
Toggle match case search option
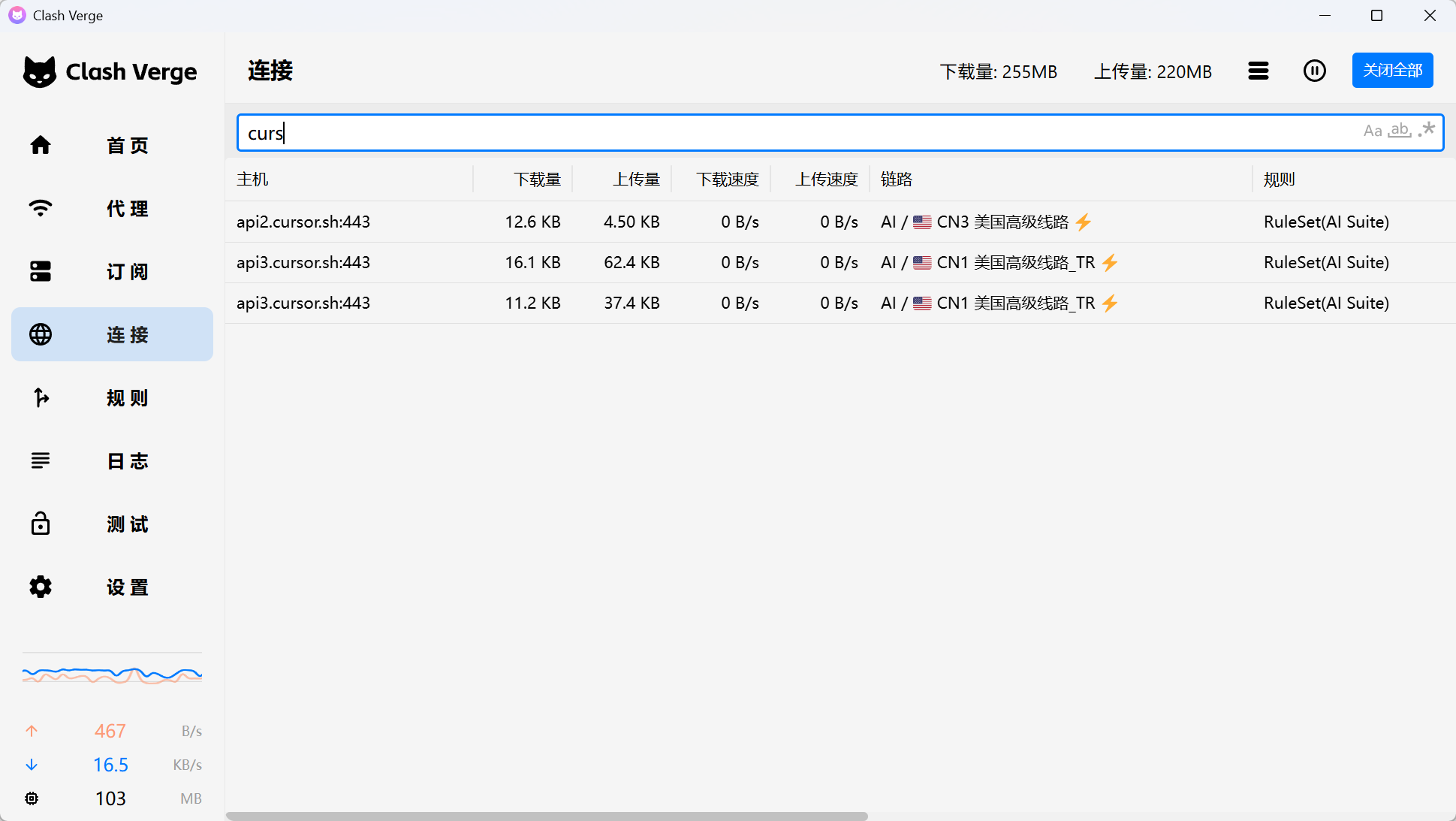(1372, 131)
